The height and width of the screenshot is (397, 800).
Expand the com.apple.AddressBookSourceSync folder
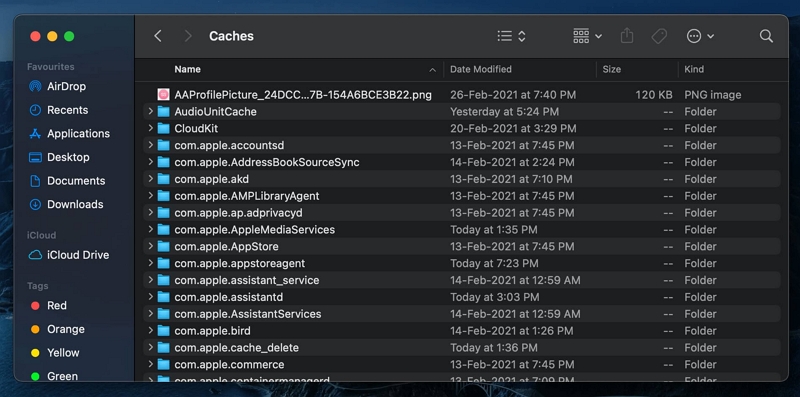151,162
